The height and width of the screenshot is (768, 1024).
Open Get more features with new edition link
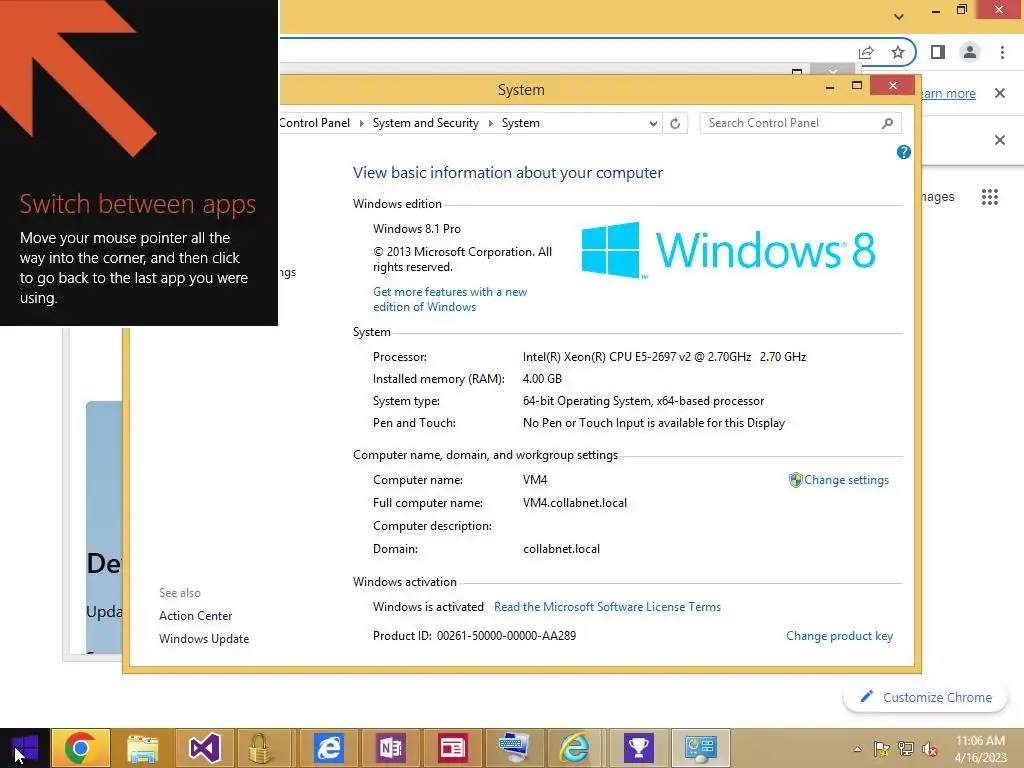[x=450, y=299]
